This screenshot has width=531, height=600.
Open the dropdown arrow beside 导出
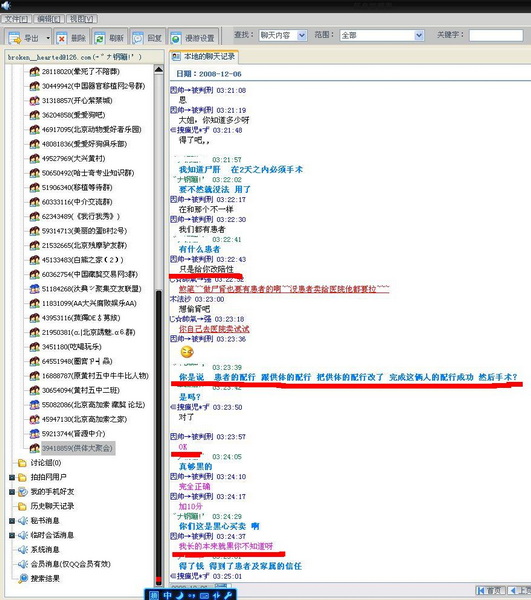48,38
